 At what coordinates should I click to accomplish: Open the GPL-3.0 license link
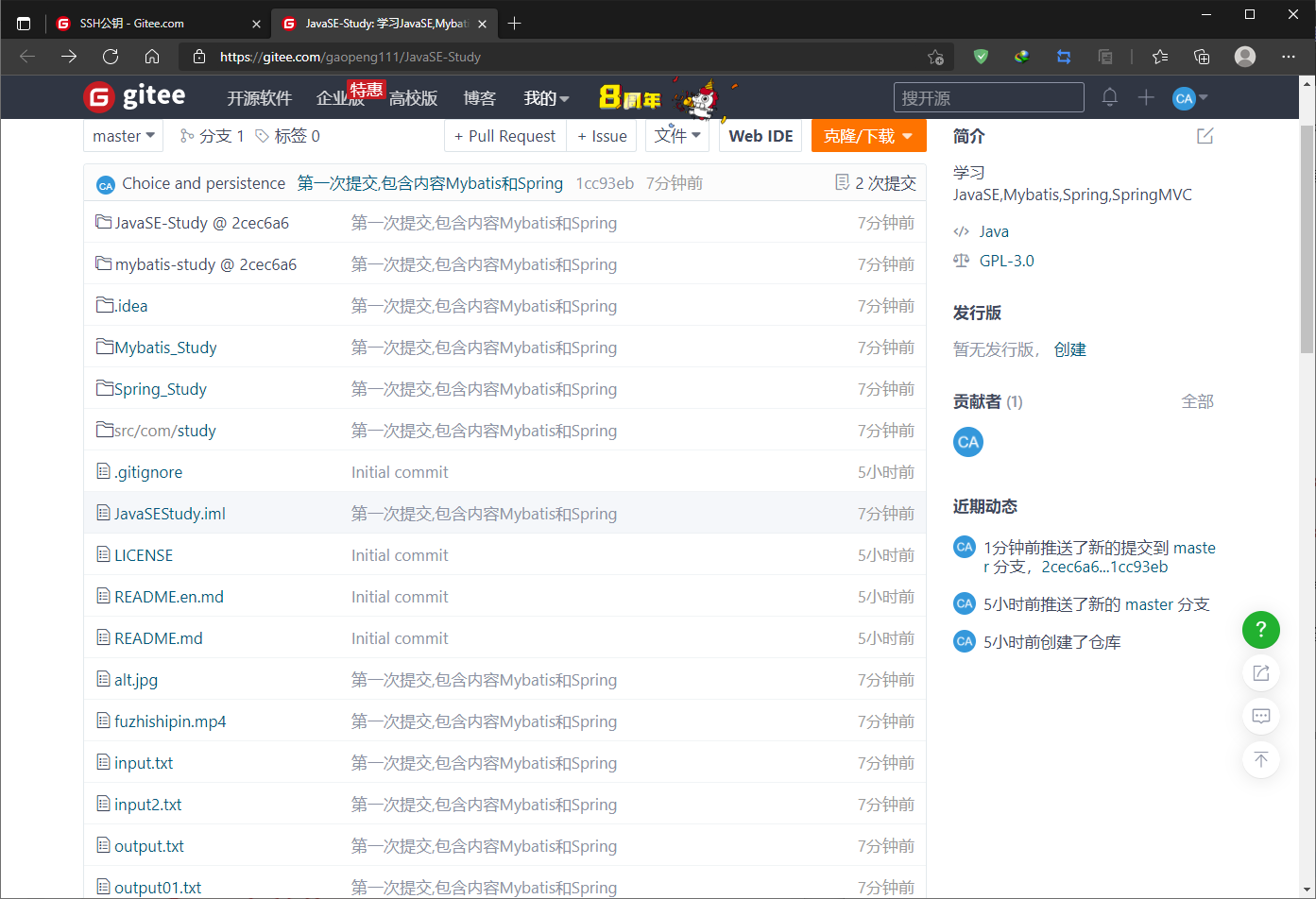(1007, 261)
